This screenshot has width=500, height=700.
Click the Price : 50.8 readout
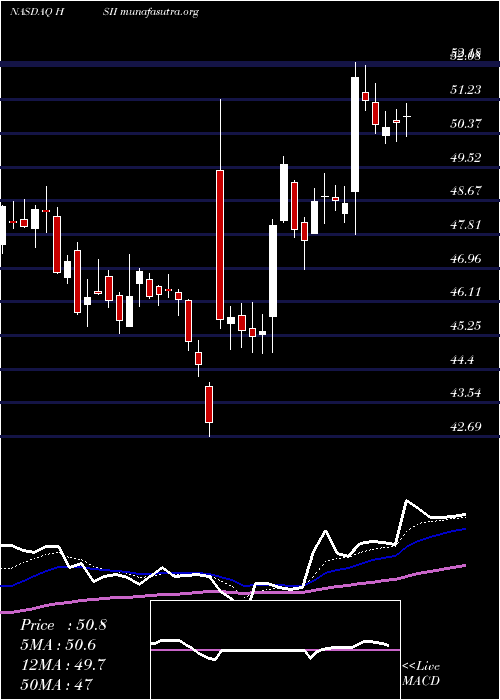coord(63,625)
